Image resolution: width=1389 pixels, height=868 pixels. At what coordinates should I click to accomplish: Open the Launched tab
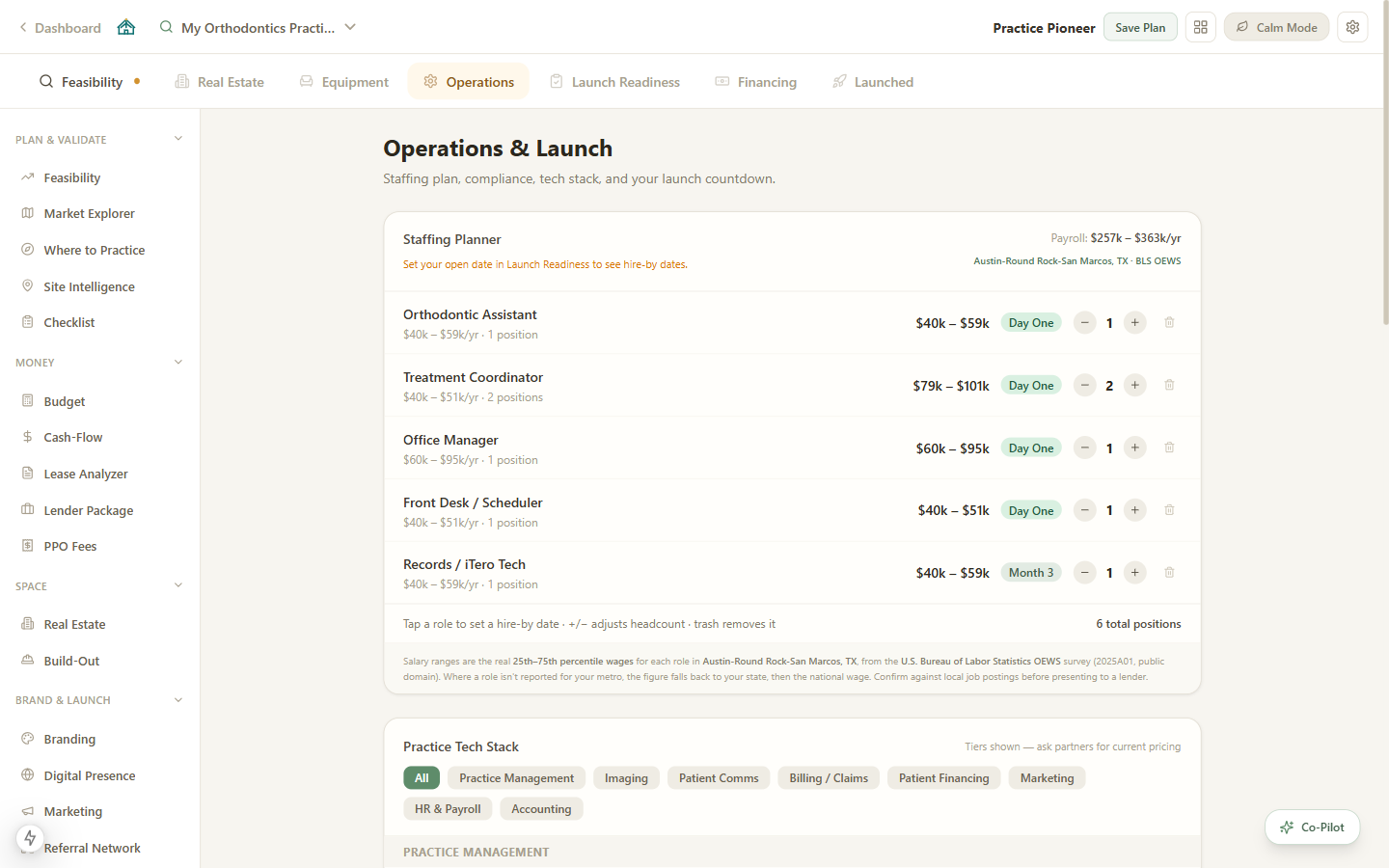pyautogui.click(x=873, y=82)
